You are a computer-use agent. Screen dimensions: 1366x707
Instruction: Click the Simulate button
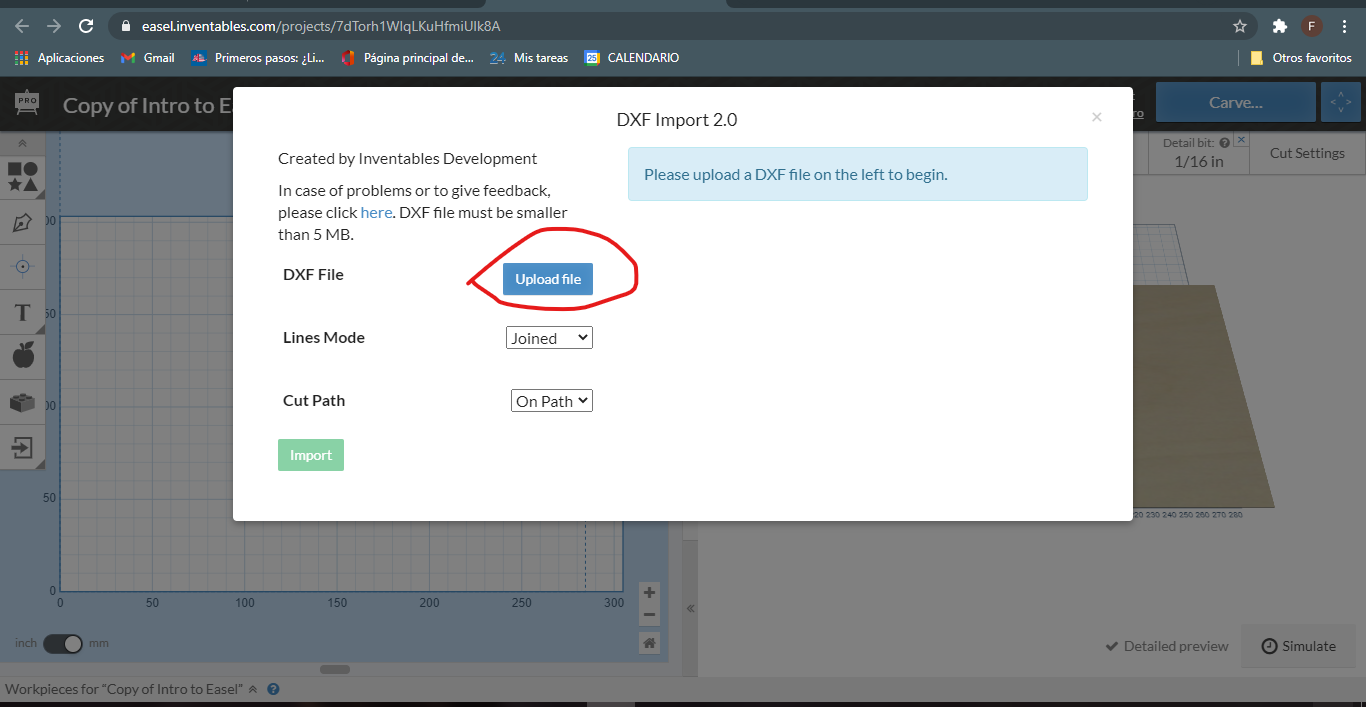pos(1298,646)
